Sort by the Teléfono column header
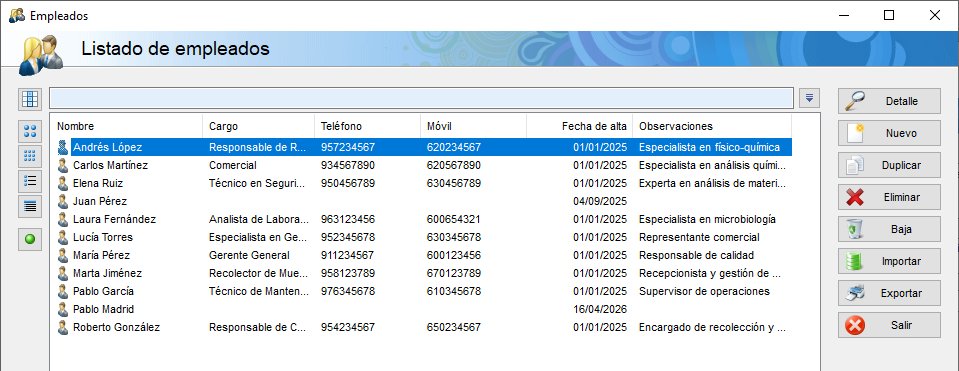Screen dimensions: 959x371 tap(367, 127)
